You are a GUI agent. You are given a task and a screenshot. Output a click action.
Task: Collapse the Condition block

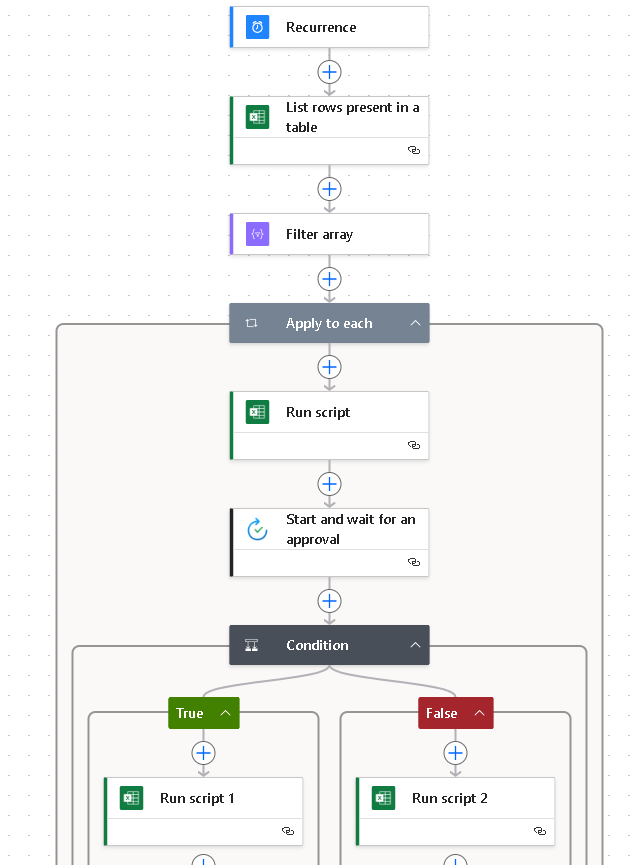[415, 645]
